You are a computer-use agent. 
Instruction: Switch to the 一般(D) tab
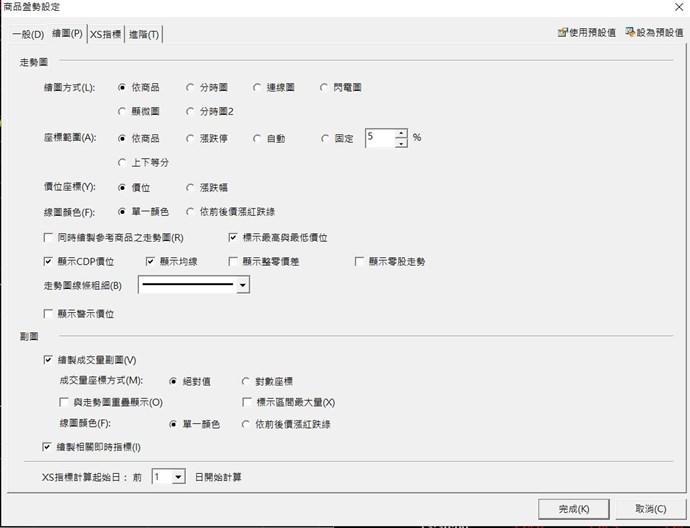click(28, 35)
